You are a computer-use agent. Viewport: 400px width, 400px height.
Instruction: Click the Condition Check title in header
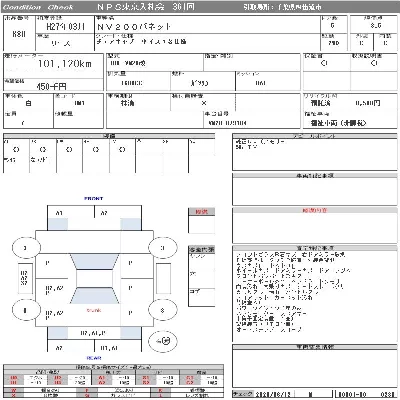coord(38,7)
